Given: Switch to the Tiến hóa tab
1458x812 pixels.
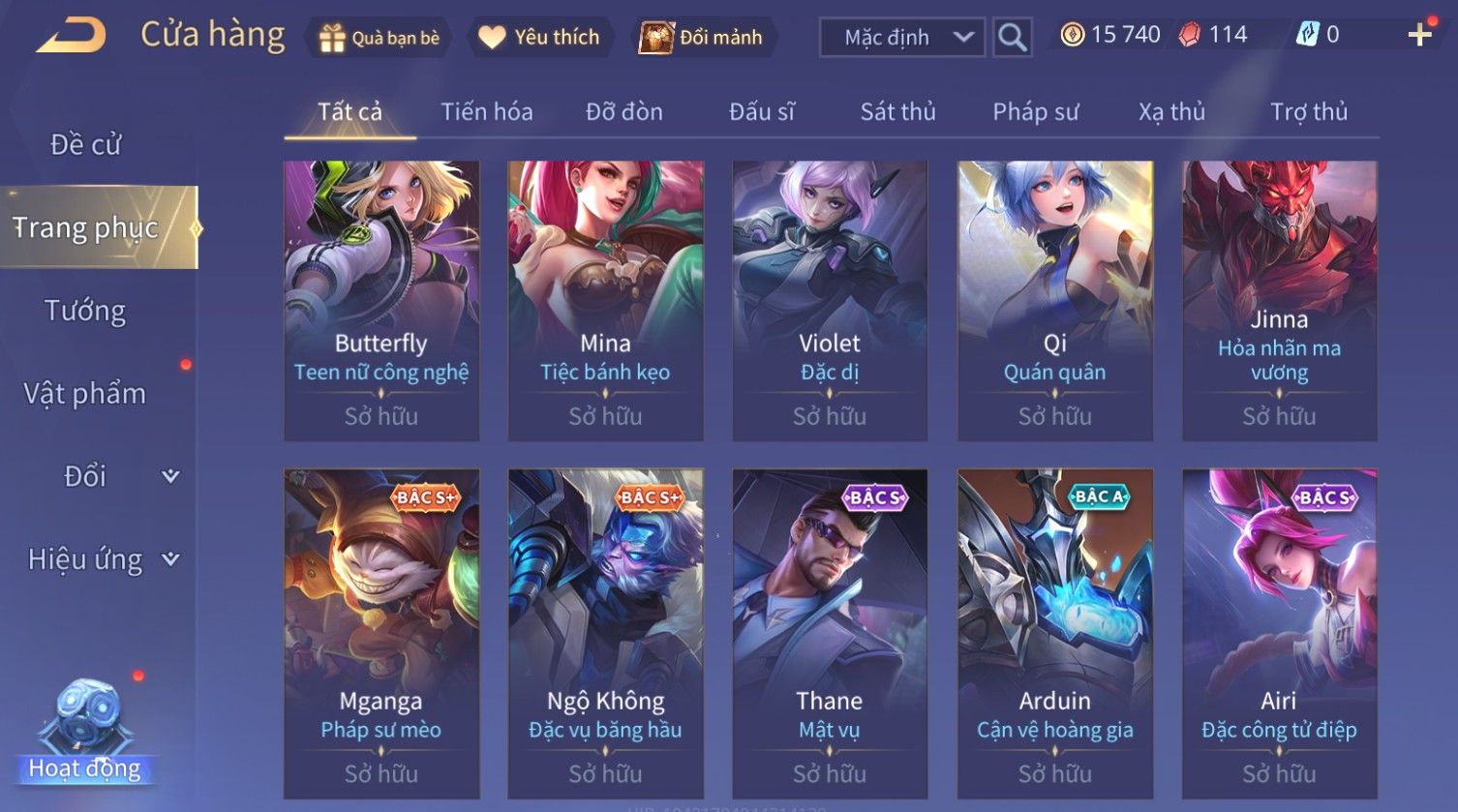Looking at the screenshot, I should click(487, 112).
